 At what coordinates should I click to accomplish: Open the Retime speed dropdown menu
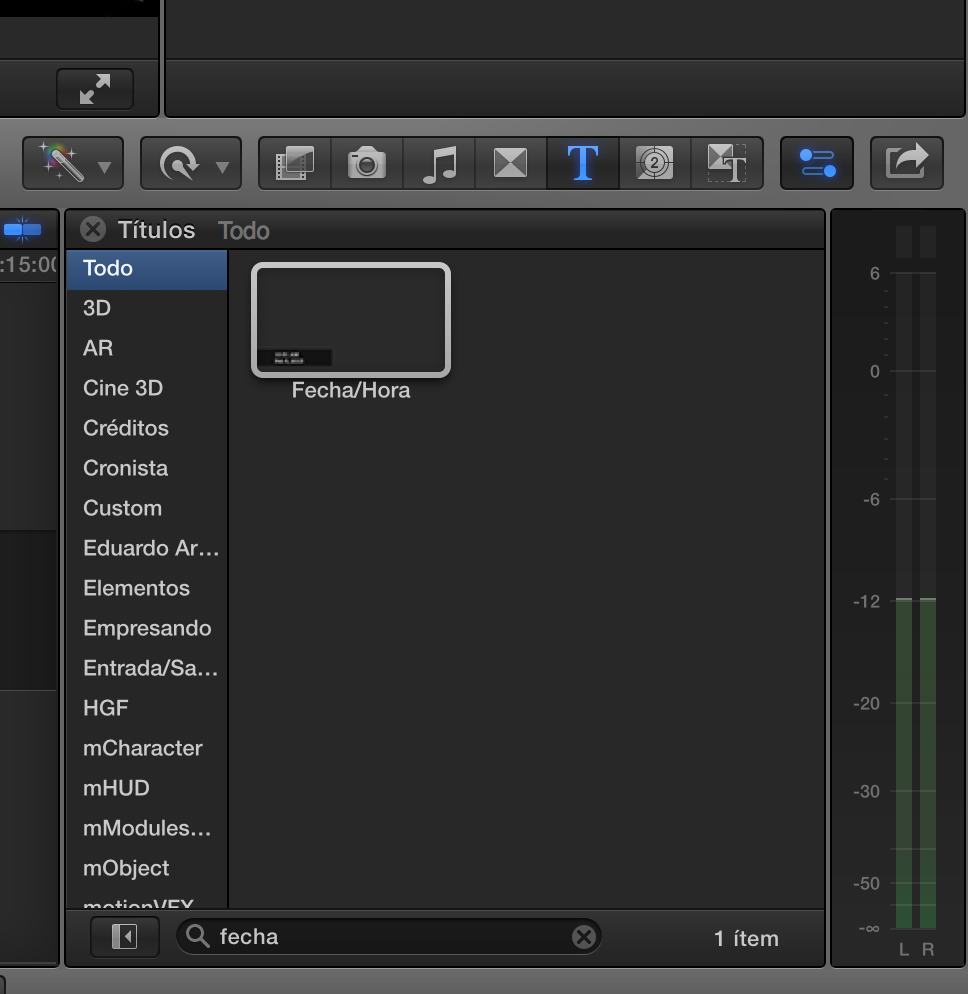[x=191, y=163]
